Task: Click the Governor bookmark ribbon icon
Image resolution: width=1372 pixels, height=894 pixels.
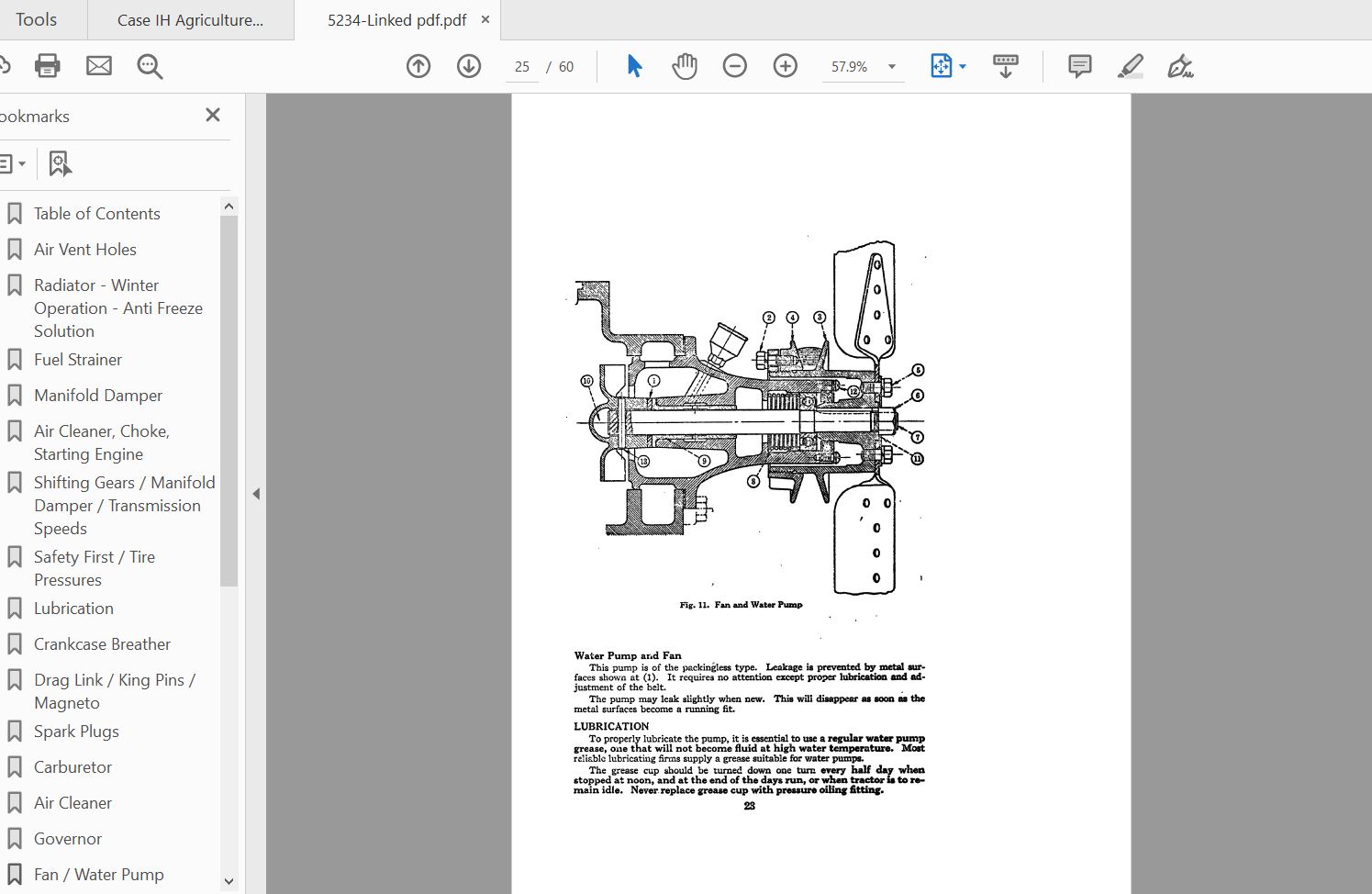Action: 15,838
